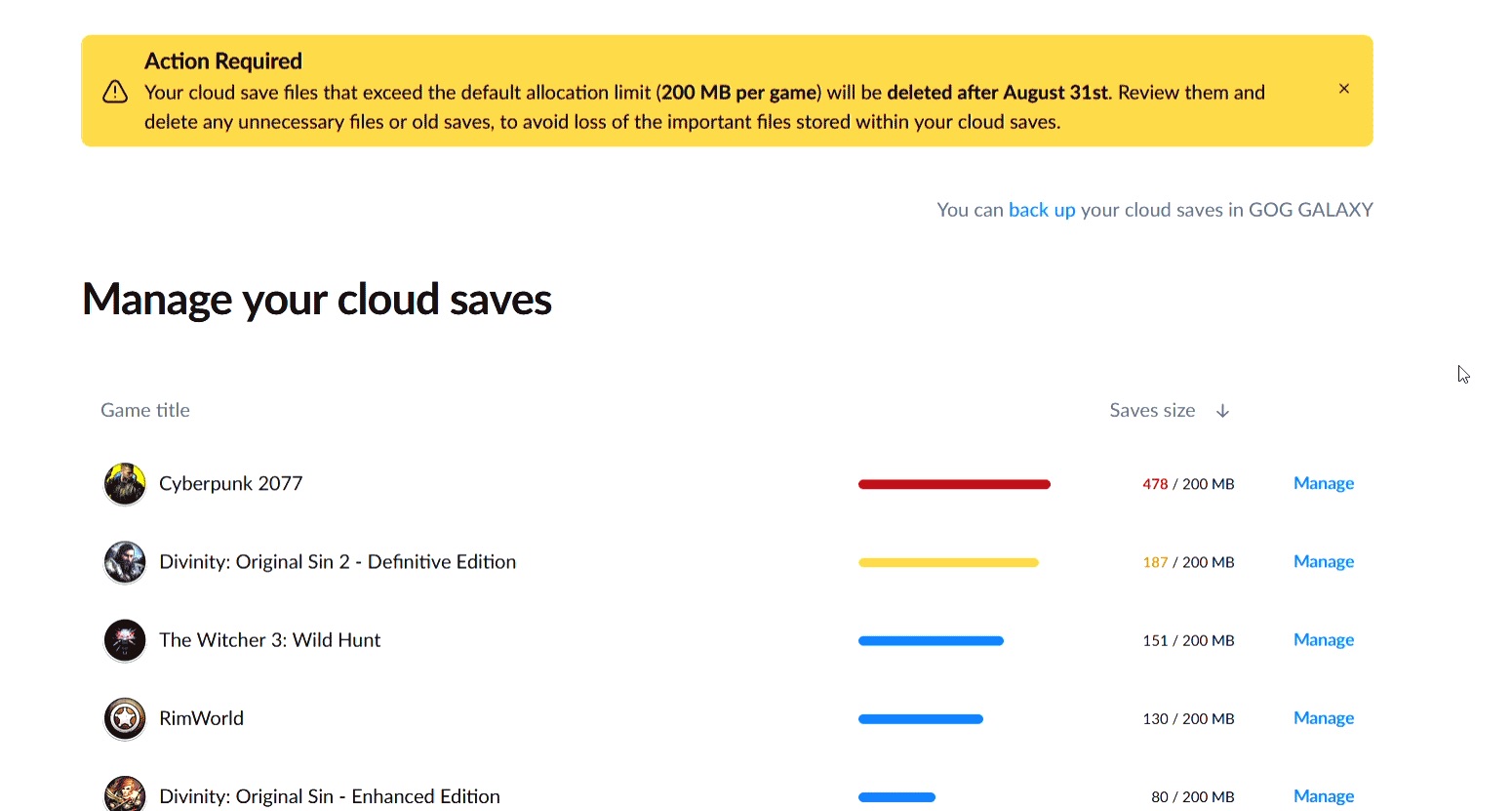Screen dimensions: 1512x811
Task: Click Divinity: Original Sin 2 game avatar
Action: coord(125,562)
